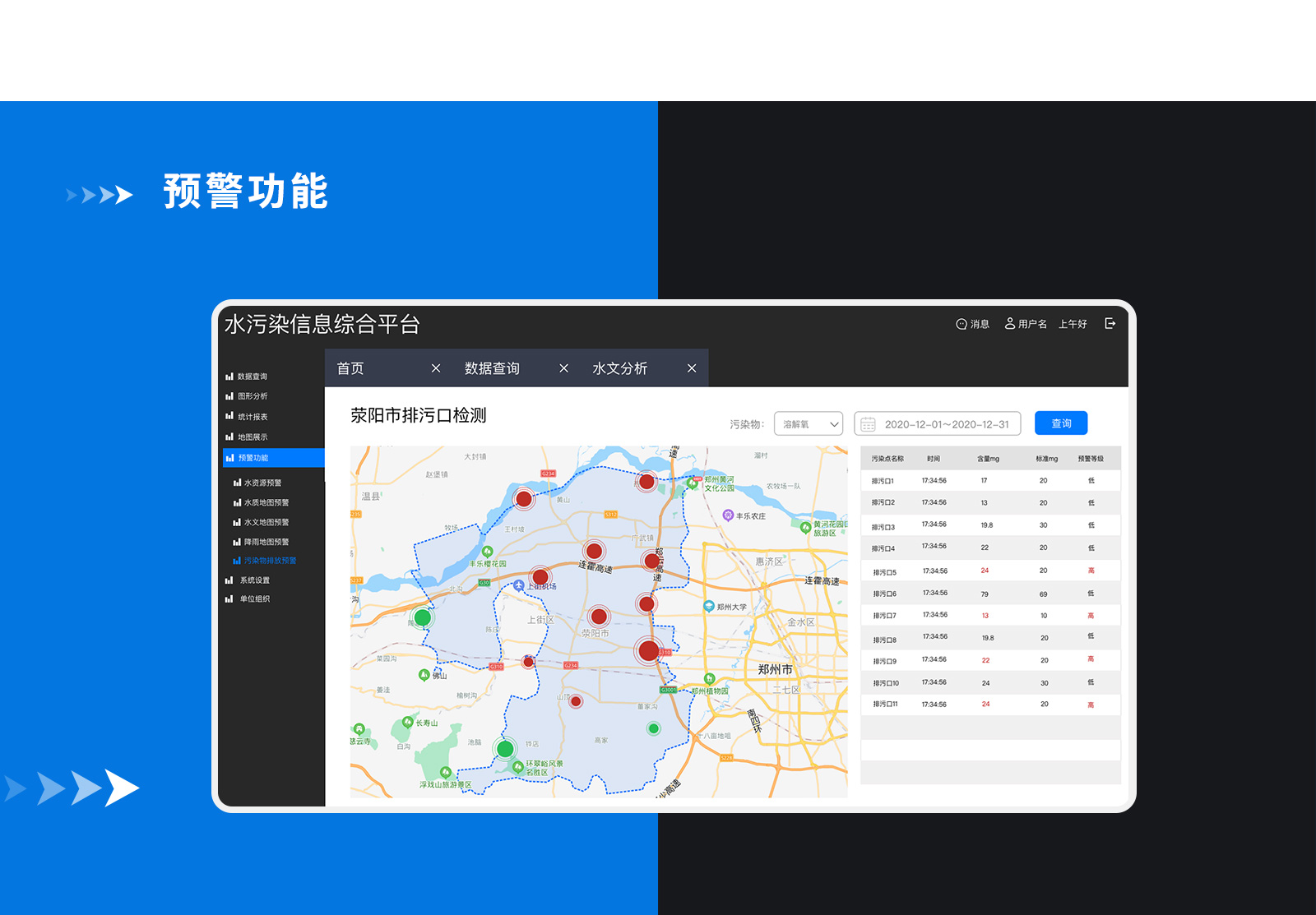The height and width of the screenshot is (915, 1316).
Task: Close the 数据查询 tab
Action: [563, 368]
